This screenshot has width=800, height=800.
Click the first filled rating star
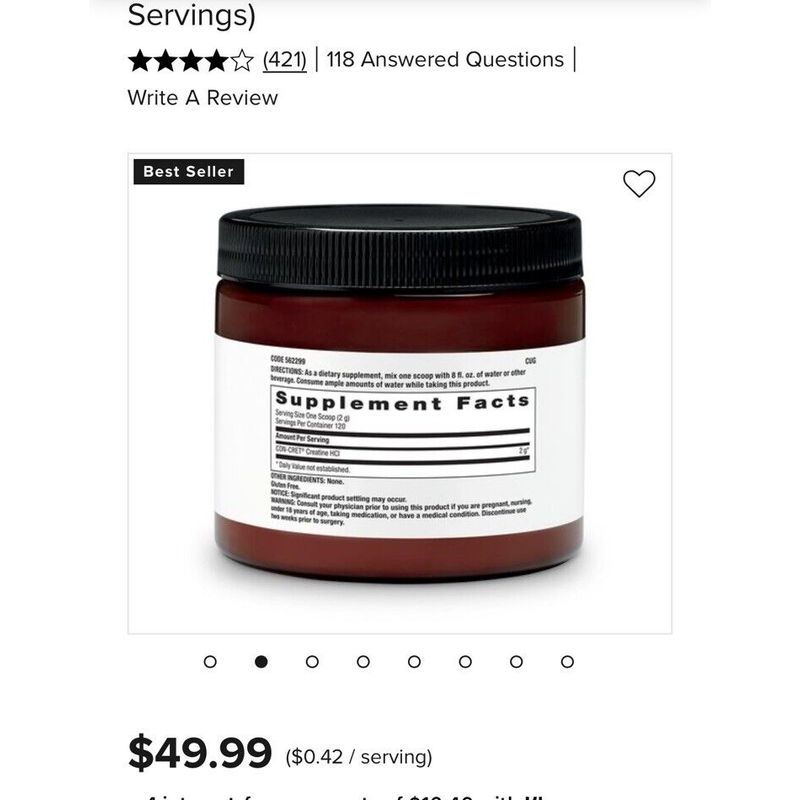140,61
